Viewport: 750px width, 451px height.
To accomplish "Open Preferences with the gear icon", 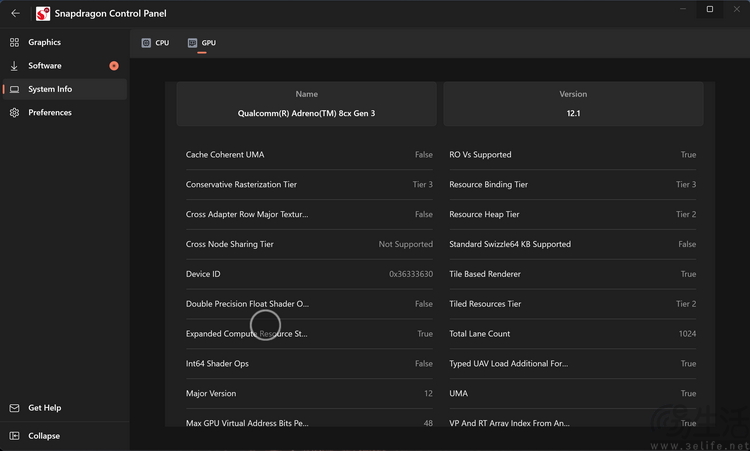I will point(15,113).
